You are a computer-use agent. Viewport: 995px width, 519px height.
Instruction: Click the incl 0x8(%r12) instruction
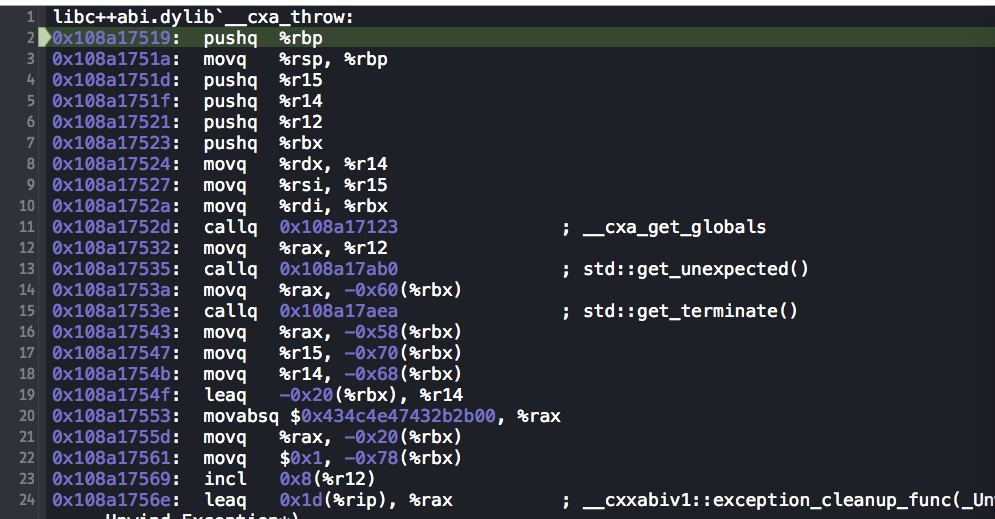point(290,479)
